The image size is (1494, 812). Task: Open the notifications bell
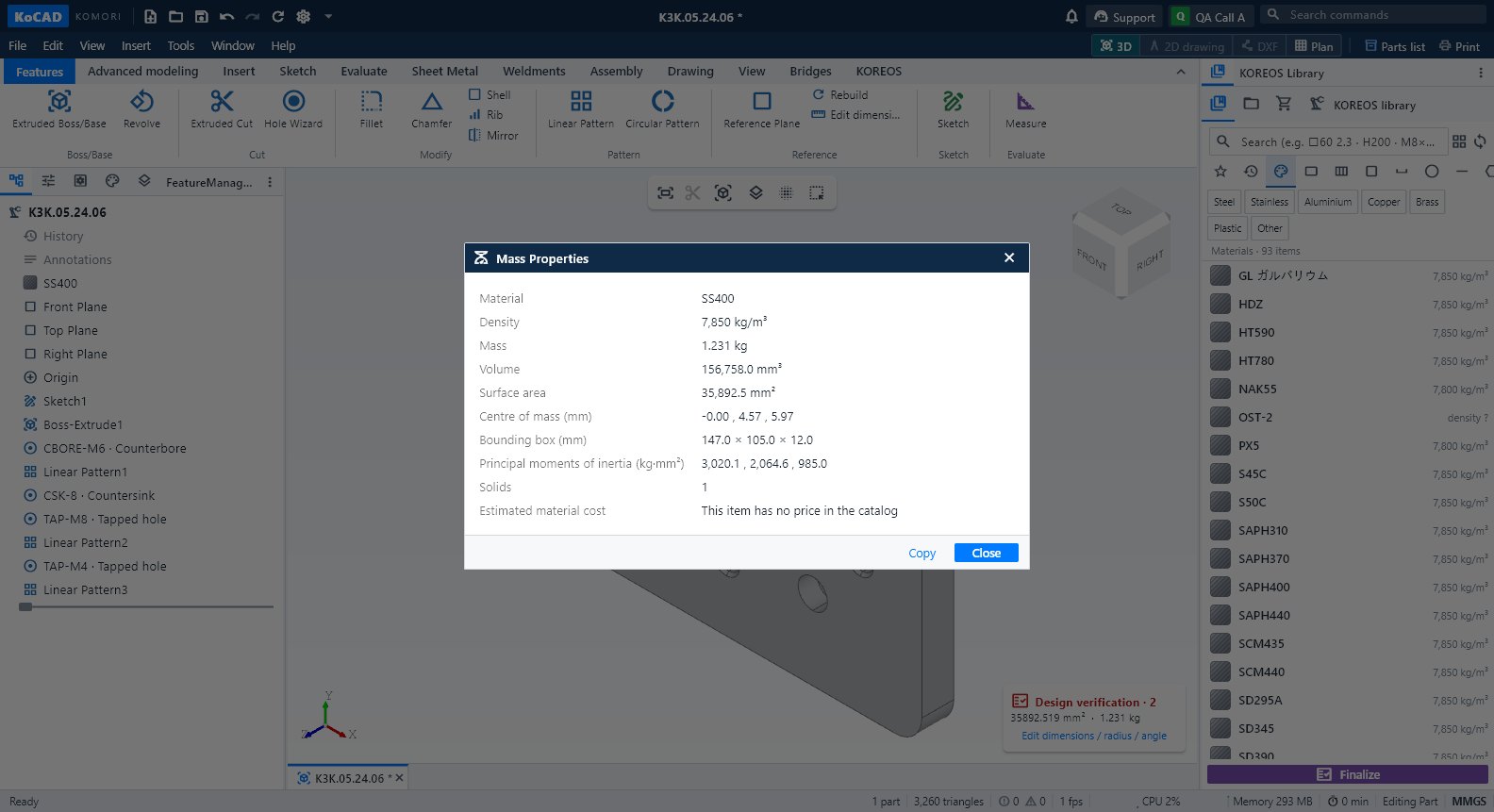pos(1071,16)
